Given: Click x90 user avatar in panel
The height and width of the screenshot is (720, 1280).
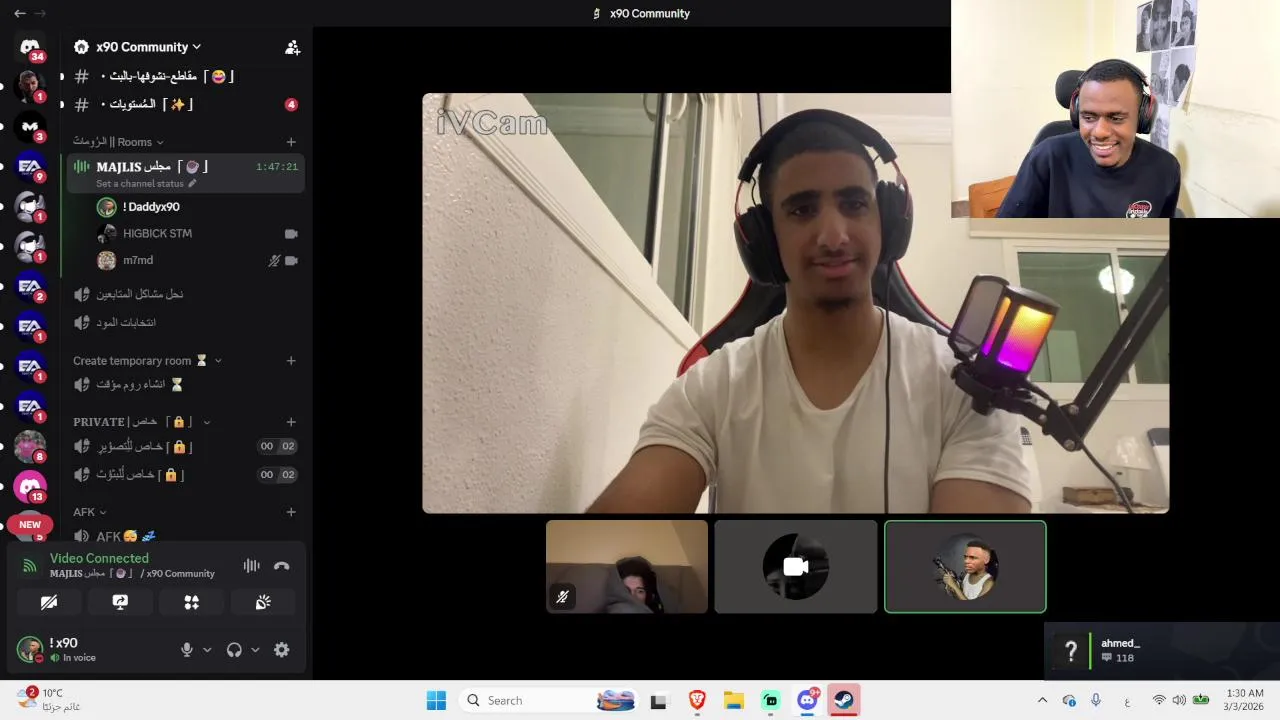Looking at the screenshot, I should click(x=30, y=649).
